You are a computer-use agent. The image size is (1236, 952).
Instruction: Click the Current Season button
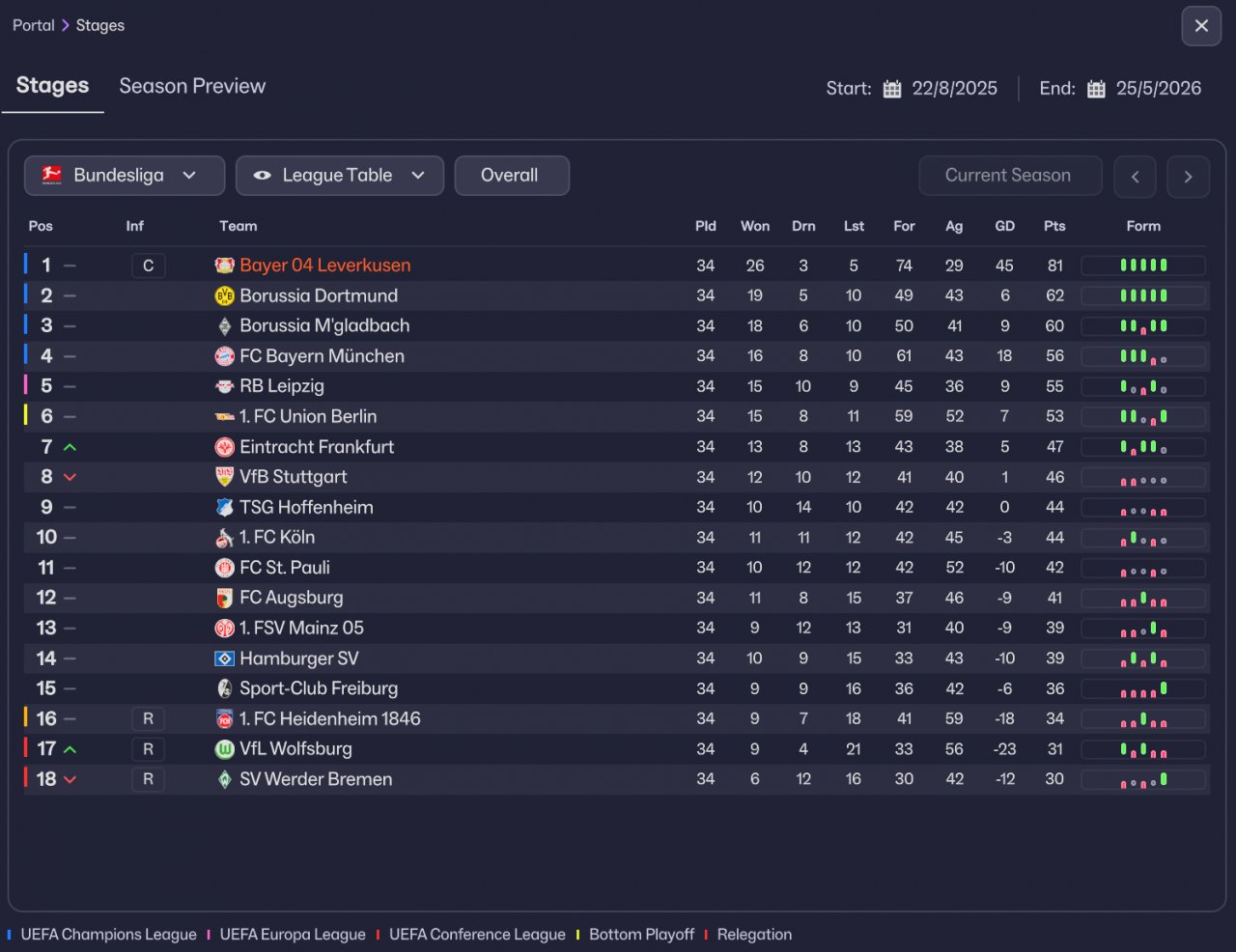click(x=1010, y=176)
